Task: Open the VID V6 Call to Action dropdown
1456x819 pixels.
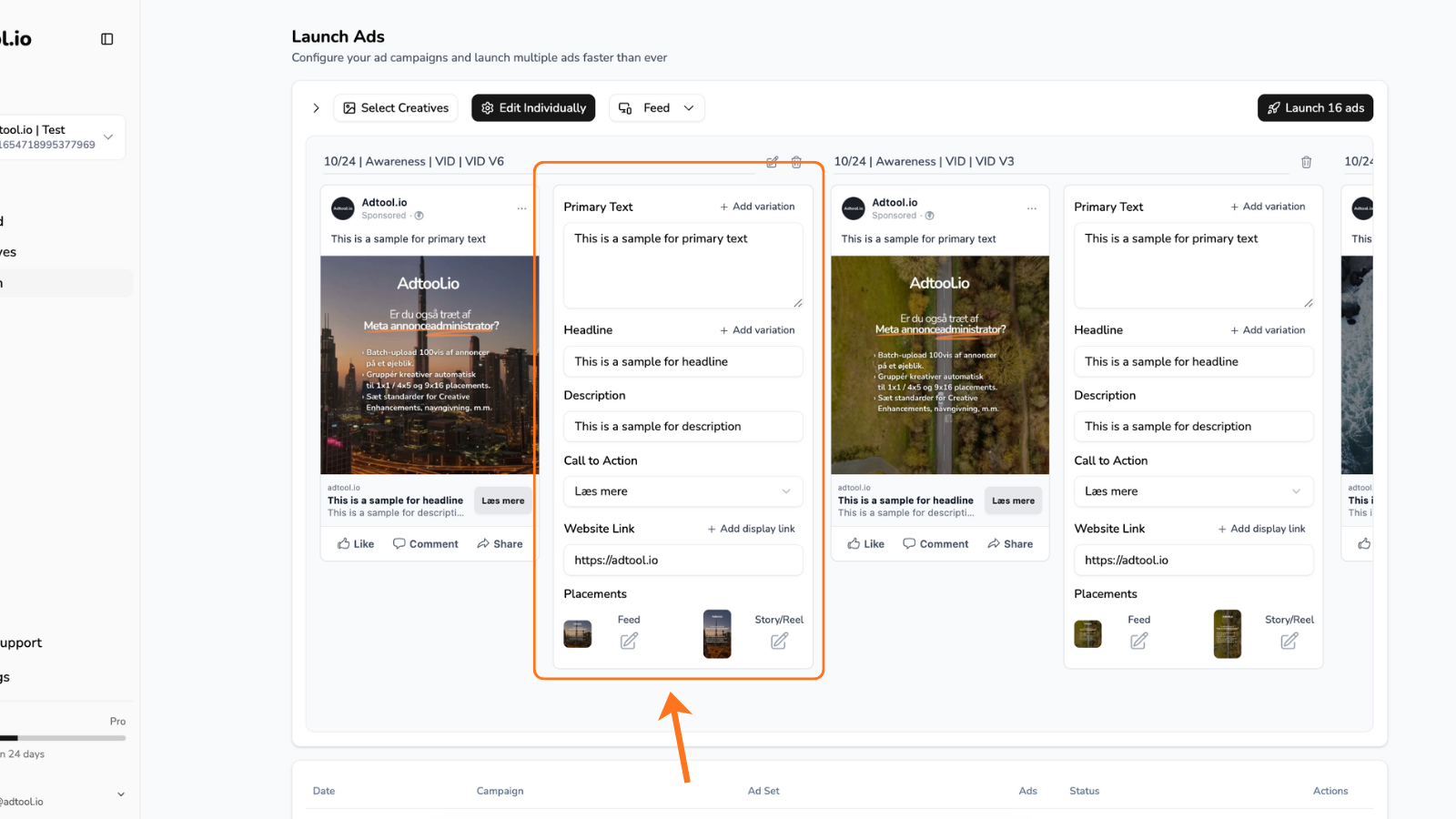Action: 683,491
